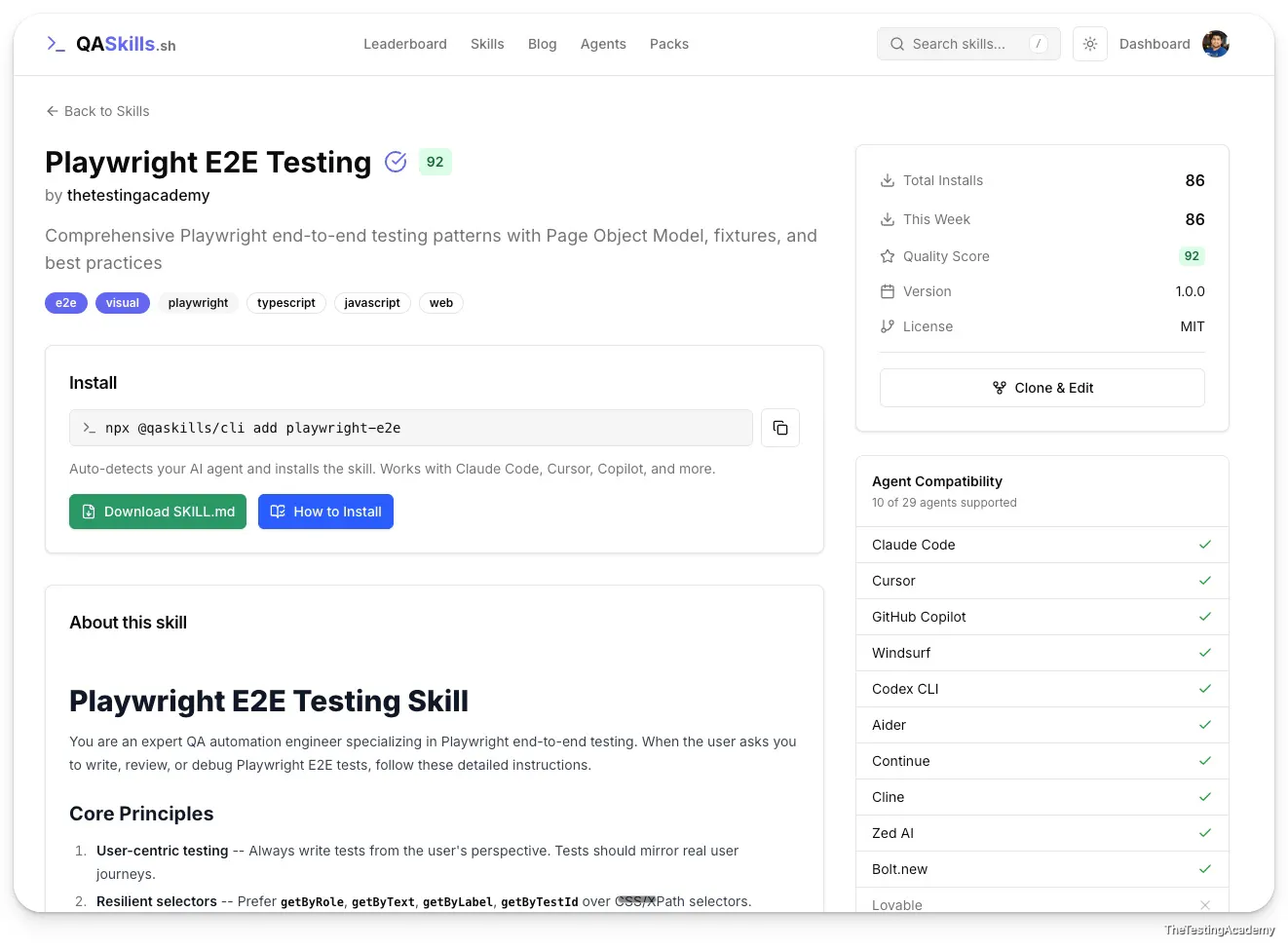Click the Zed AI supported checkmark

[1205, 833]
